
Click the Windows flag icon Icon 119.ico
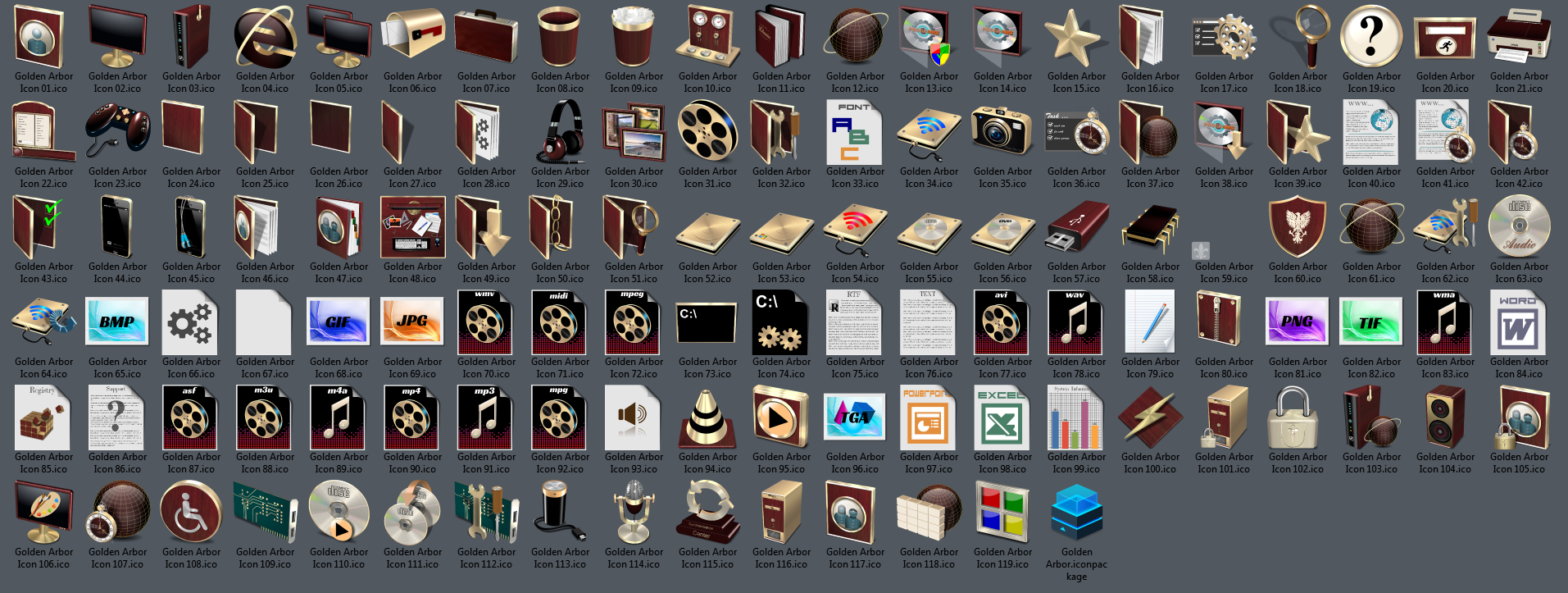[1002, 513]
